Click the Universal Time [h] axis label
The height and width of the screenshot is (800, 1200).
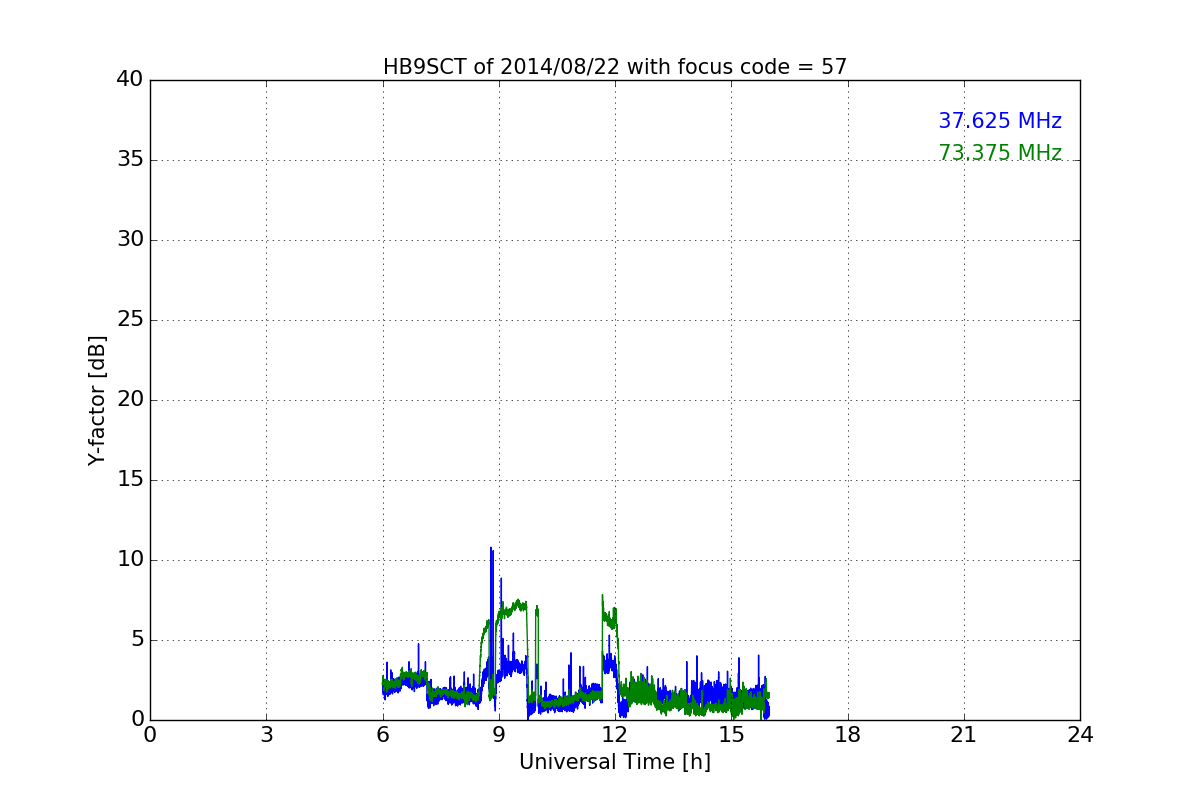615,762
